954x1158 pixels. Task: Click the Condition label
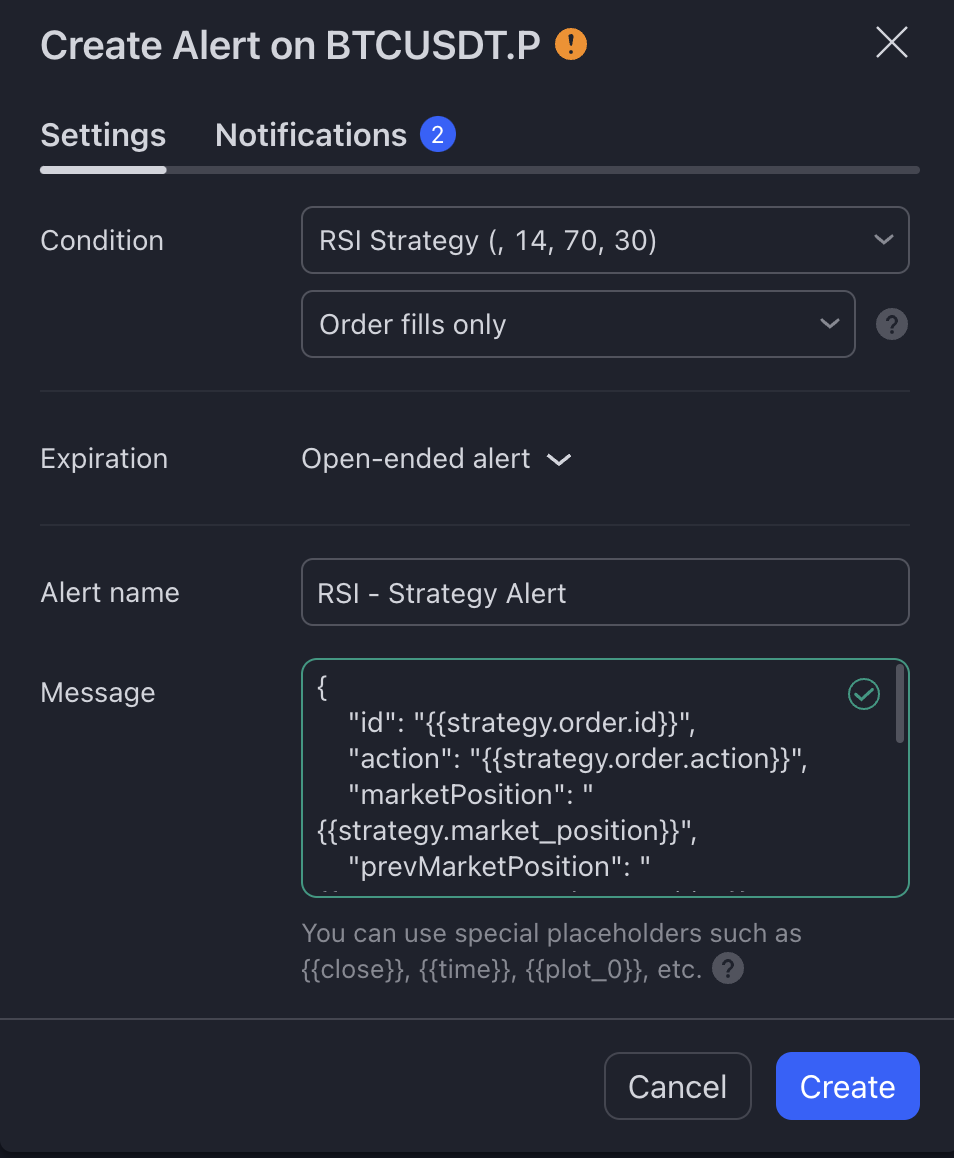(x=102, y=241)
